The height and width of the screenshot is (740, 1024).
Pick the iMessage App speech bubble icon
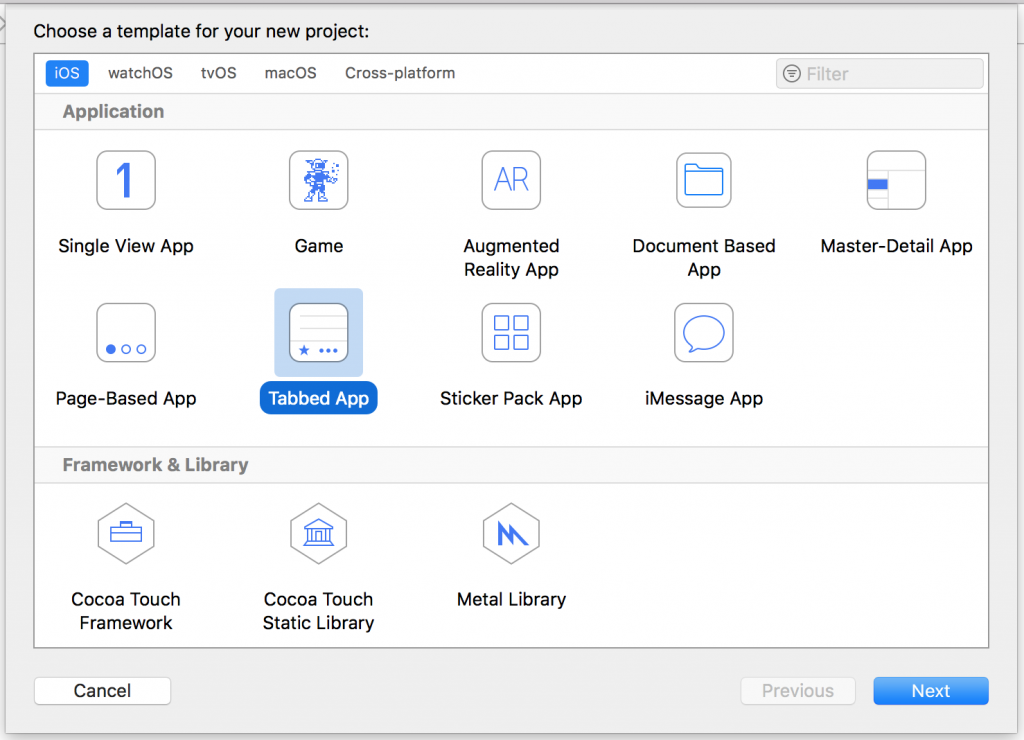[704, 332]
